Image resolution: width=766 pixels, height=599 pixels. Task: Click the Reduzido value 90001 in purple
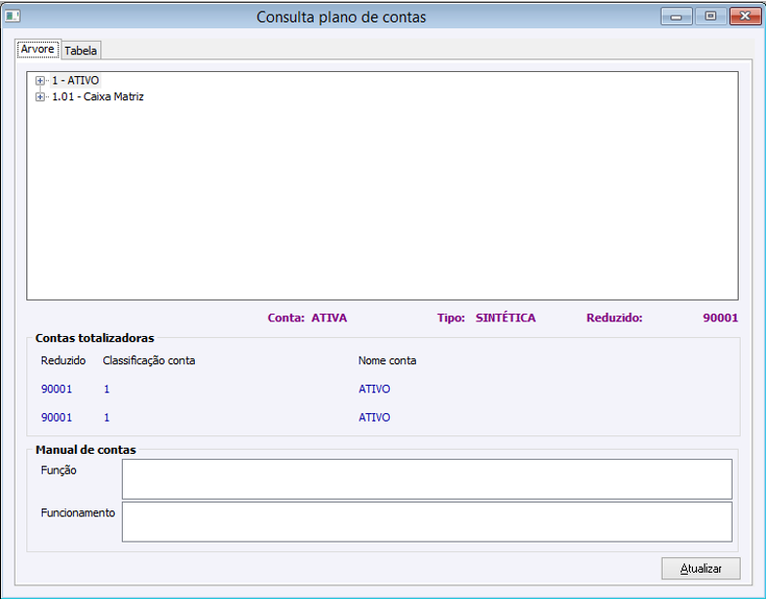pos(720,318)
